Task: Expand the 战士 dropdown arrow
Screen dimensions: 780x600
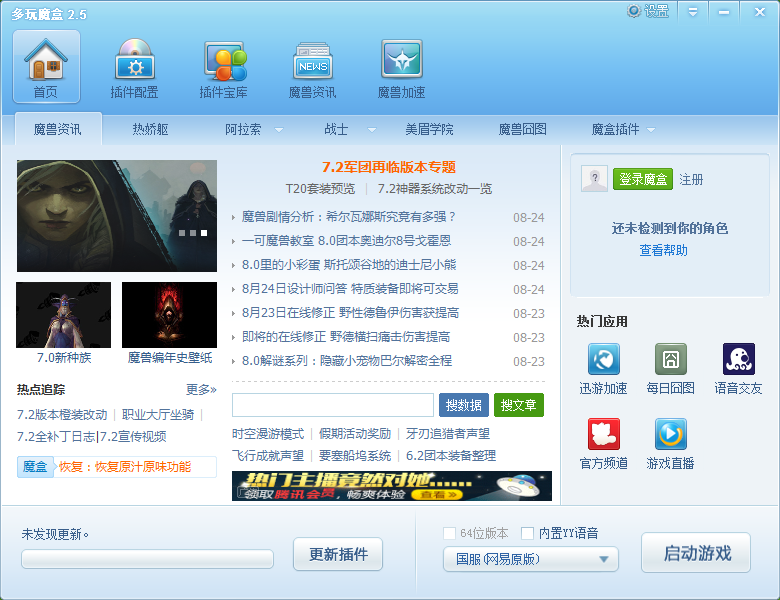Action: 372,130
